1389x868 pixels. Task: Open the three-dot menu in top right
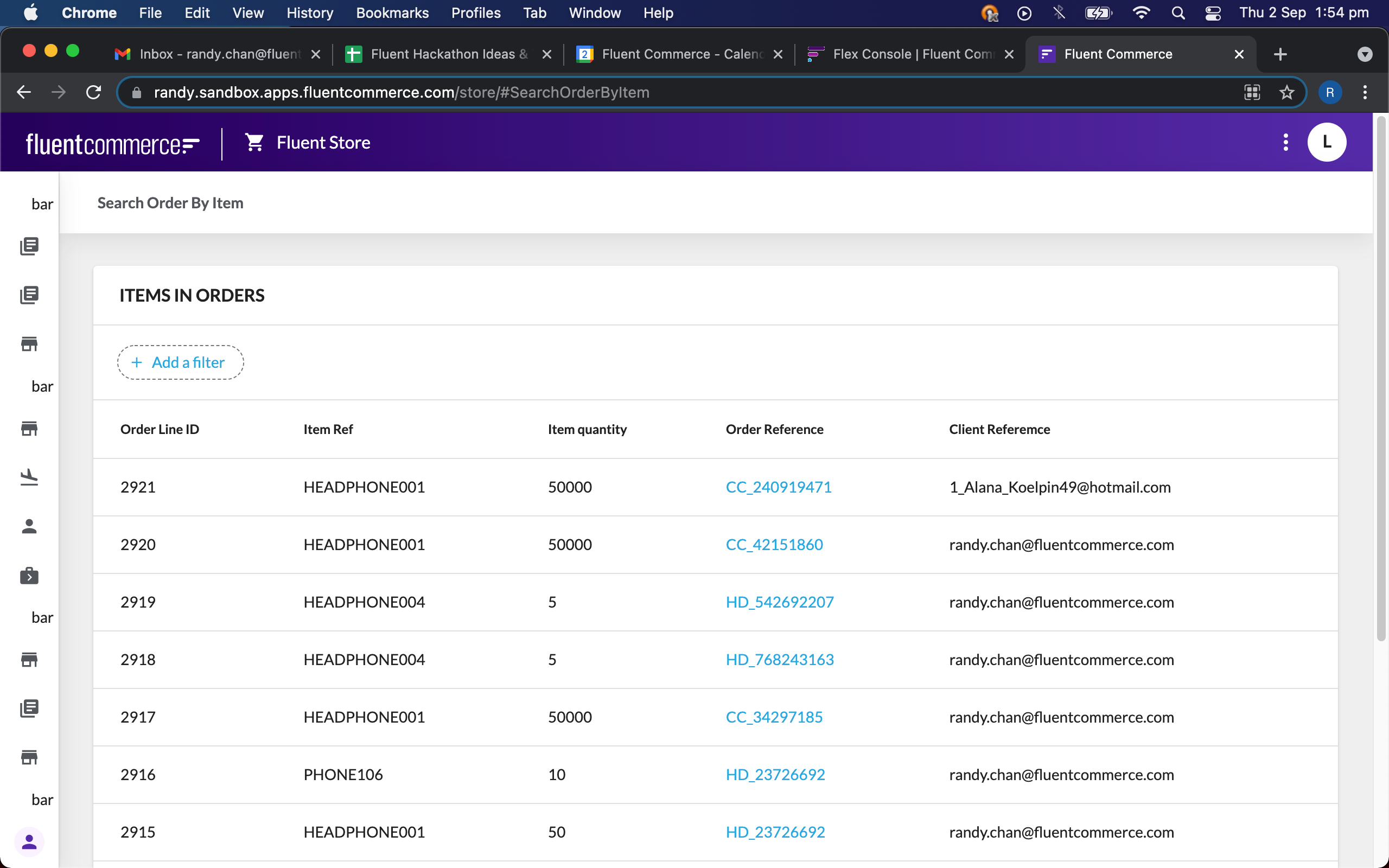click(x=1287, y=142)
